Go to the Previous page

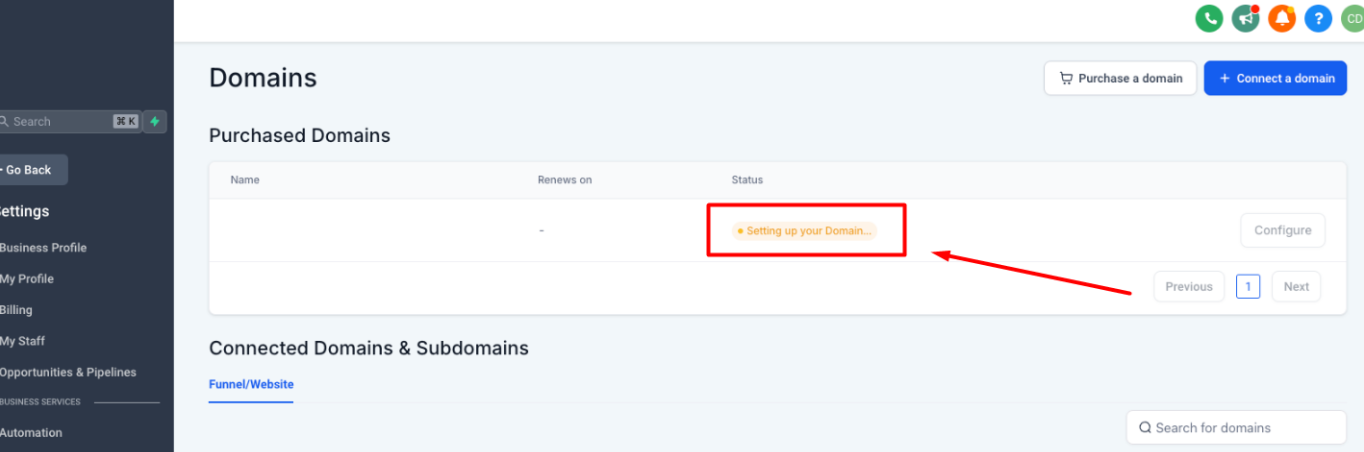pos(1188,287)
